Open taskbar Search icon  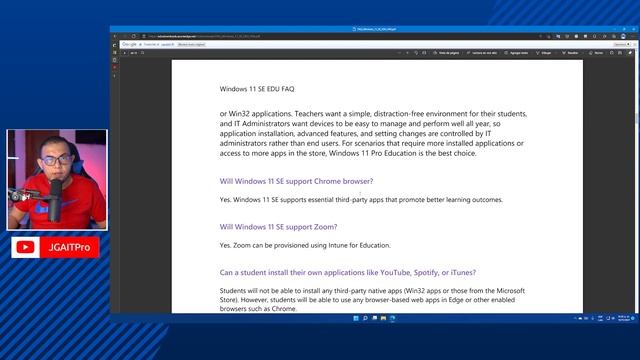(x=365, y=318)
